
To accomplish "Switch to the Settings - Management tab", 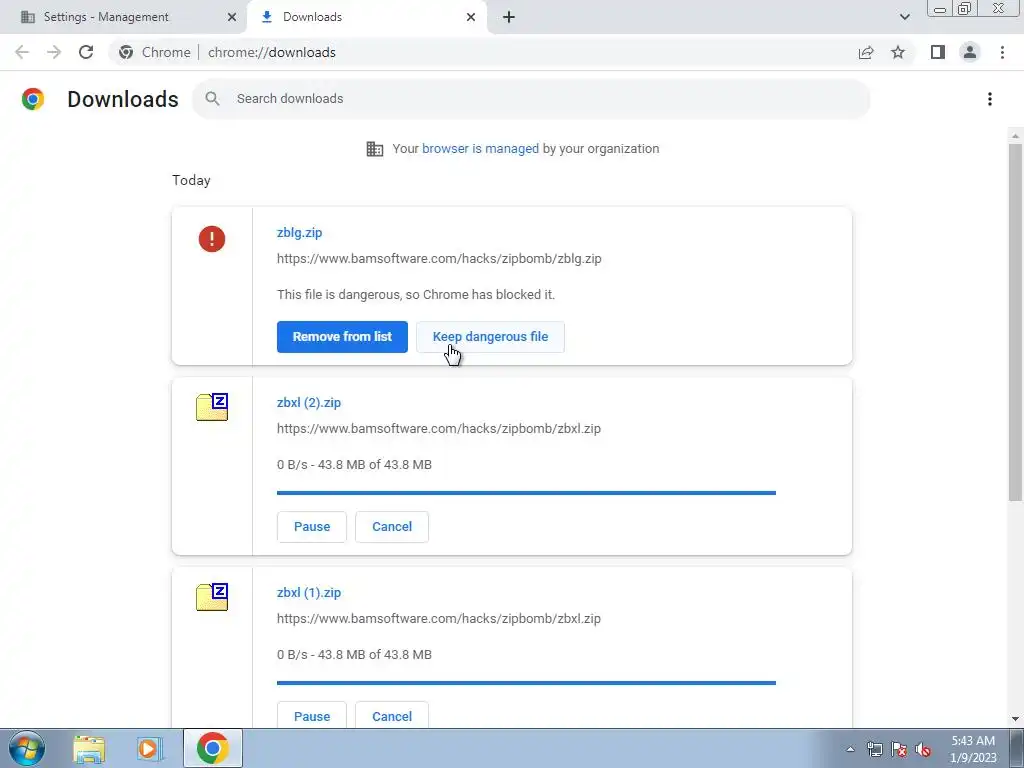I will point(124,17).
